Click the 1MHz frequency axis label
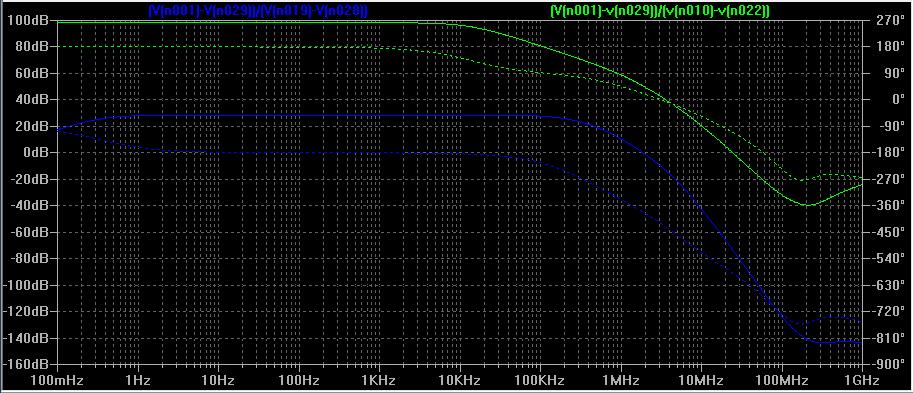This screenshot has height=393, width=913. pyautogui.click(x=620, y=381)
